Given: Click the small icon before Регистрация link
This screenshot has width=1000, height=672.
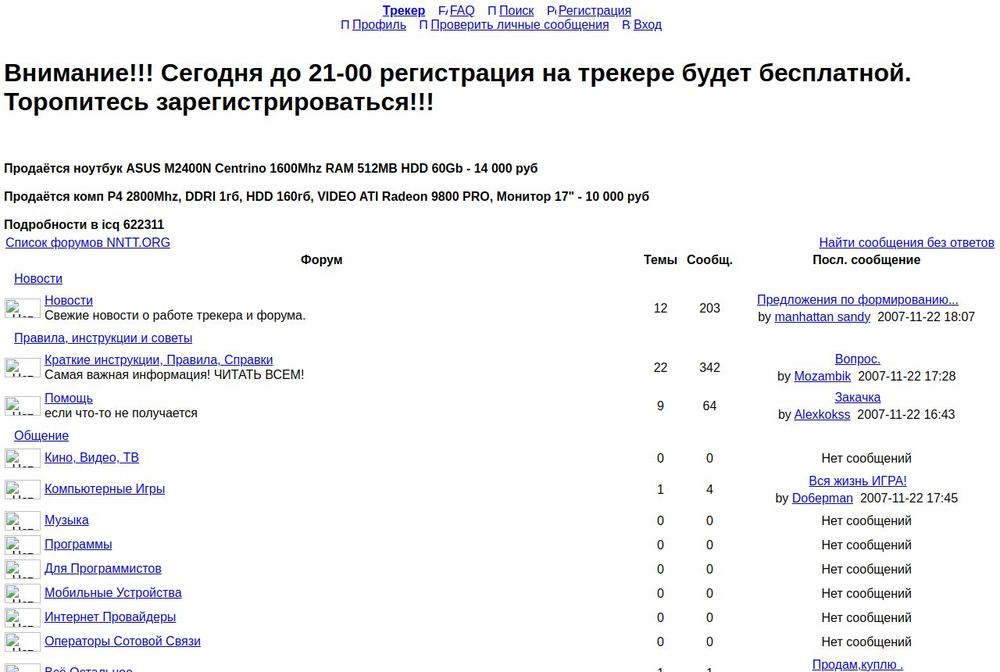Looking at the screenshot, I should [x=552, y=11].
